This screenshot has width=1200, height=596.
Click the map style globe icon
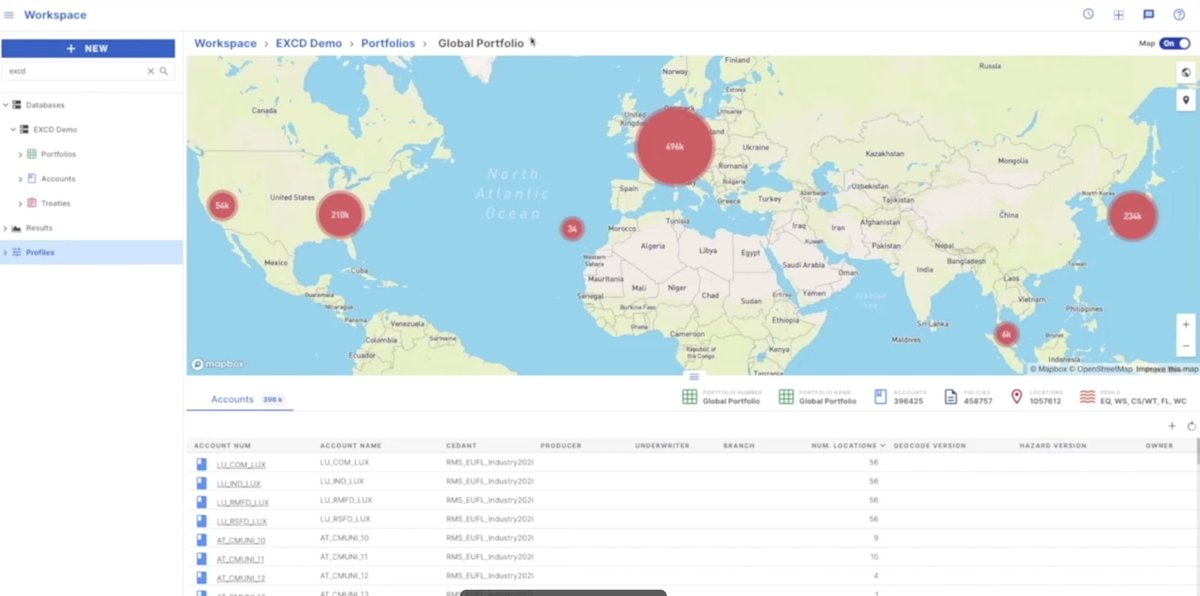1186,71
